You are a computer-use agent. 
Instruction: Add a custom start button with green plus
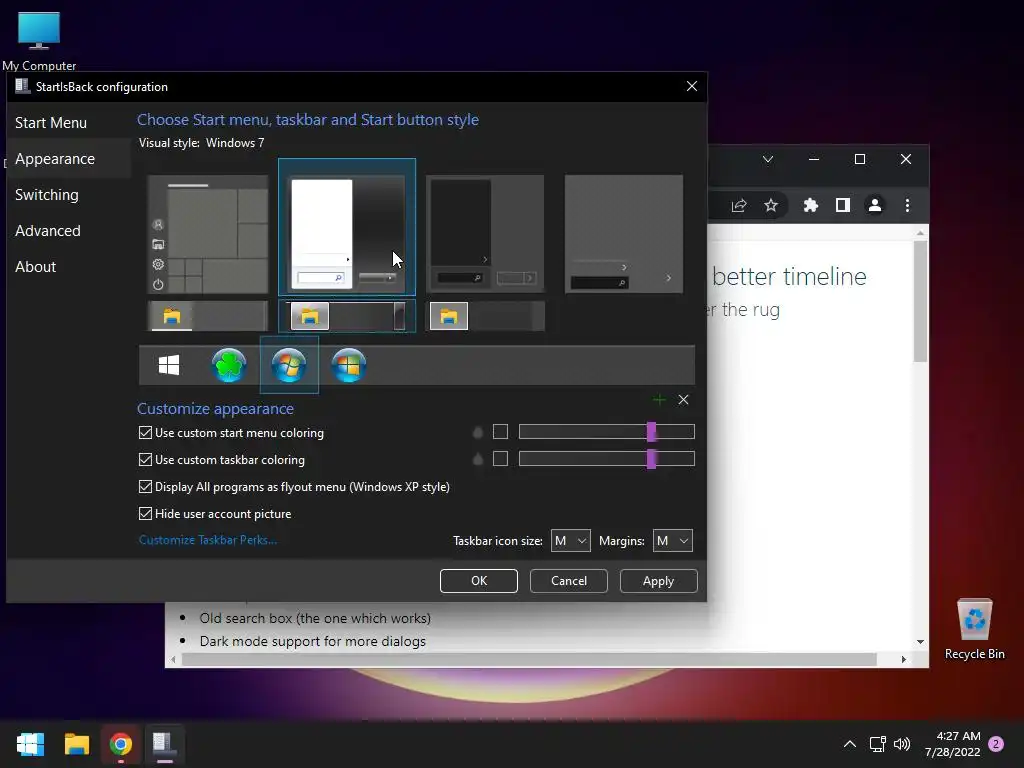(659, 400)
